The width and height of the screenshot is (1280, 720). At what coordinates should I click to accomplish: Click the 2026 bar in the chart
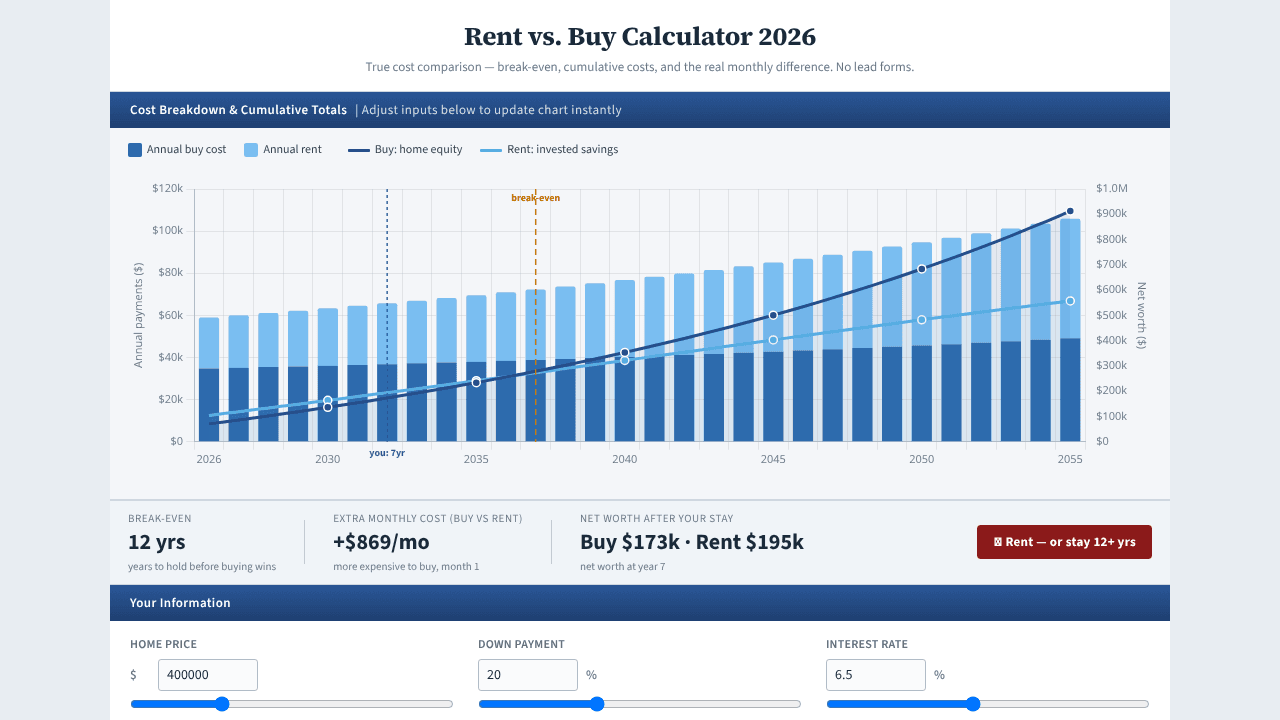pyautogui.click(x=209, y=379)
